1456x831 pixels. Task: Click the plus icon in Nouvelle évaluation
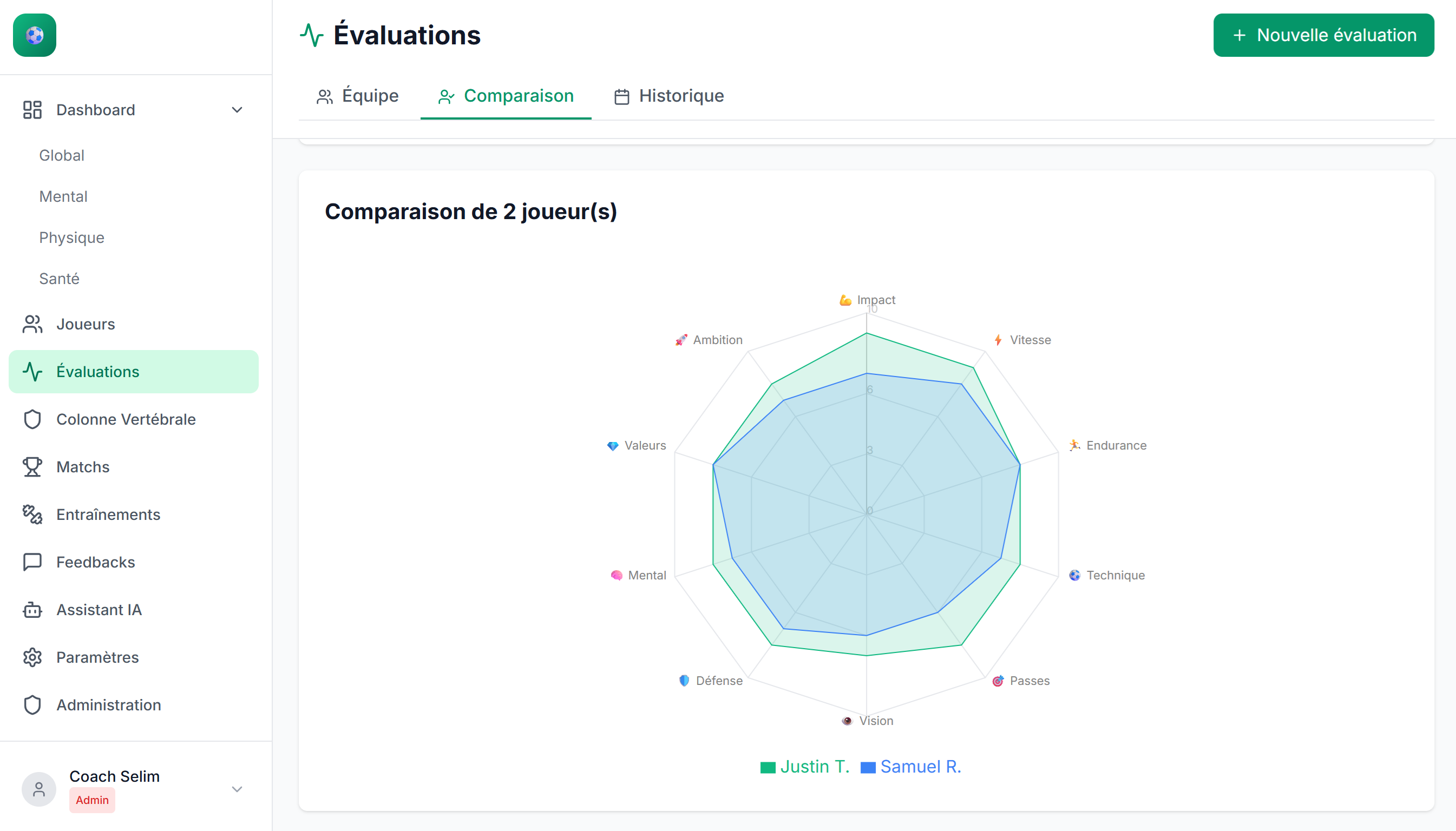tap(1239, 35)
